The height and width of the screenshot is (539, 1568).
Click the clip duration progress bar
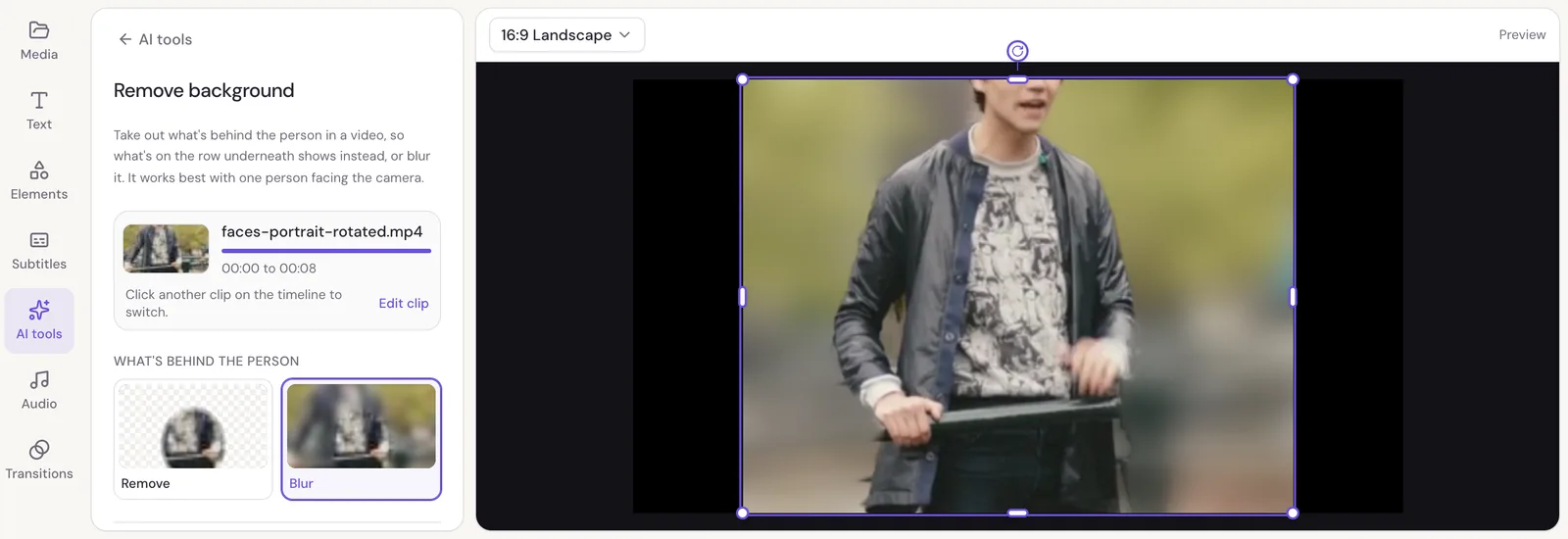(326, 251)
